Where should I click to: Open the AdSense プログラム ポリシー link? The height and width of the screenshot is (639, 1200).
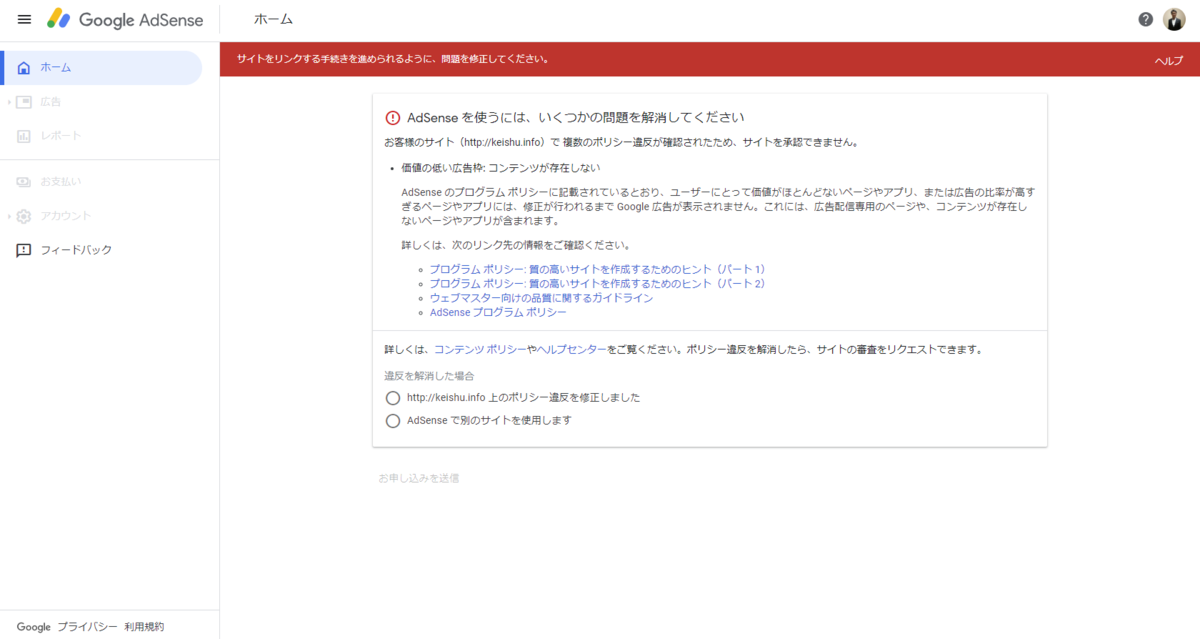coord(498,312)
